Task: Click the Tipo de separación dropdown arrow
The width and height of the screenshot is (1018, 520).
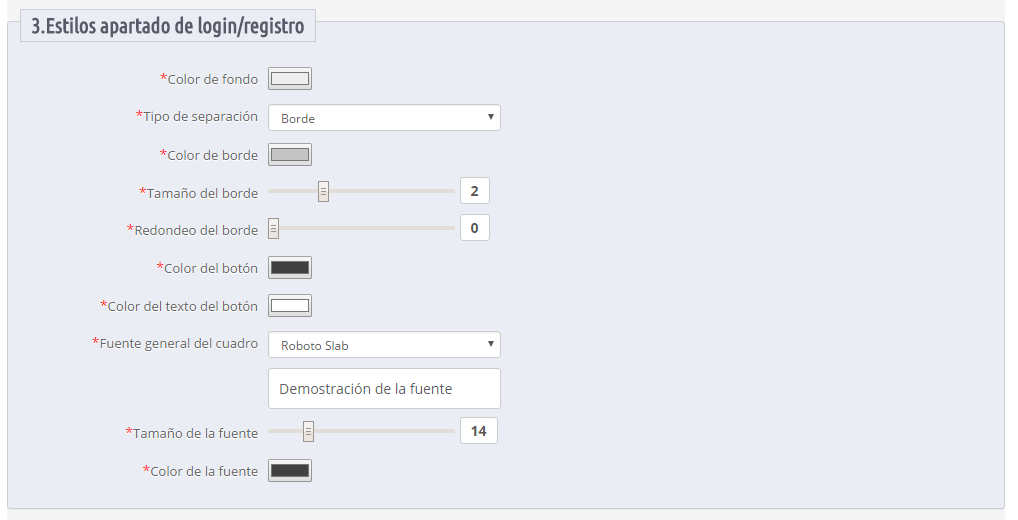Action: 491,117
